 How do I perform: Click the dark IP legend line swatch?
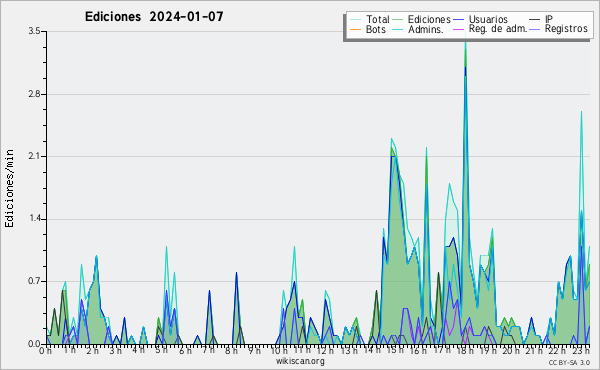pos(535,20)
